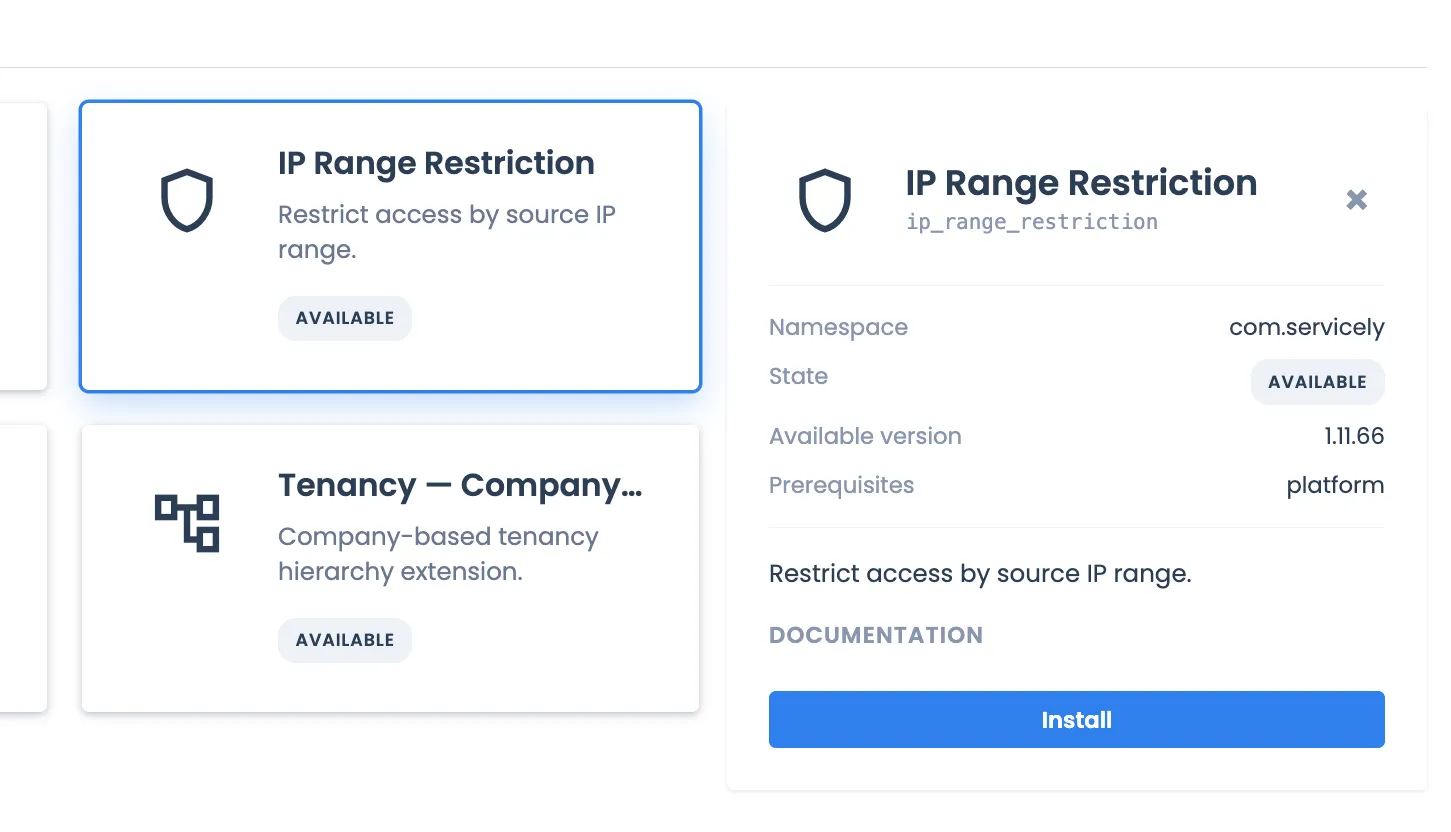
Task: Select the IP Range Restriction card title
Action: pos(436,163)
